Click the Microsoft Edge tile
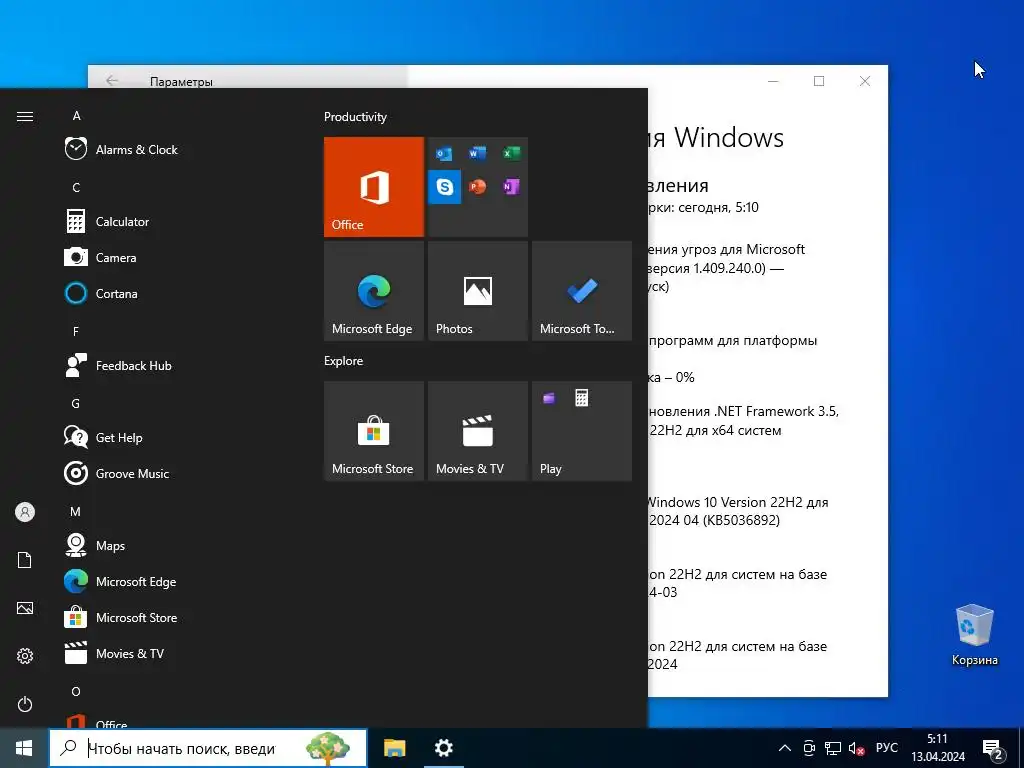1024x768 pixels. [x=374, y=291]
